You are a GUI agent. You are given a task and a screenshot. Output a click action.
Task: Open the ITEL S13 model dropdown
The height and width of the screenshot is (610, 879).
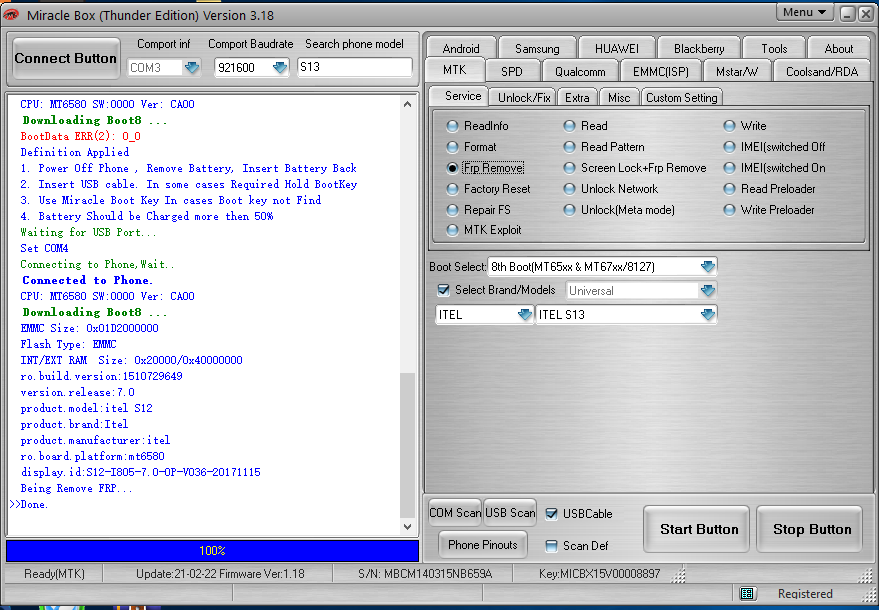click(708, 315)
